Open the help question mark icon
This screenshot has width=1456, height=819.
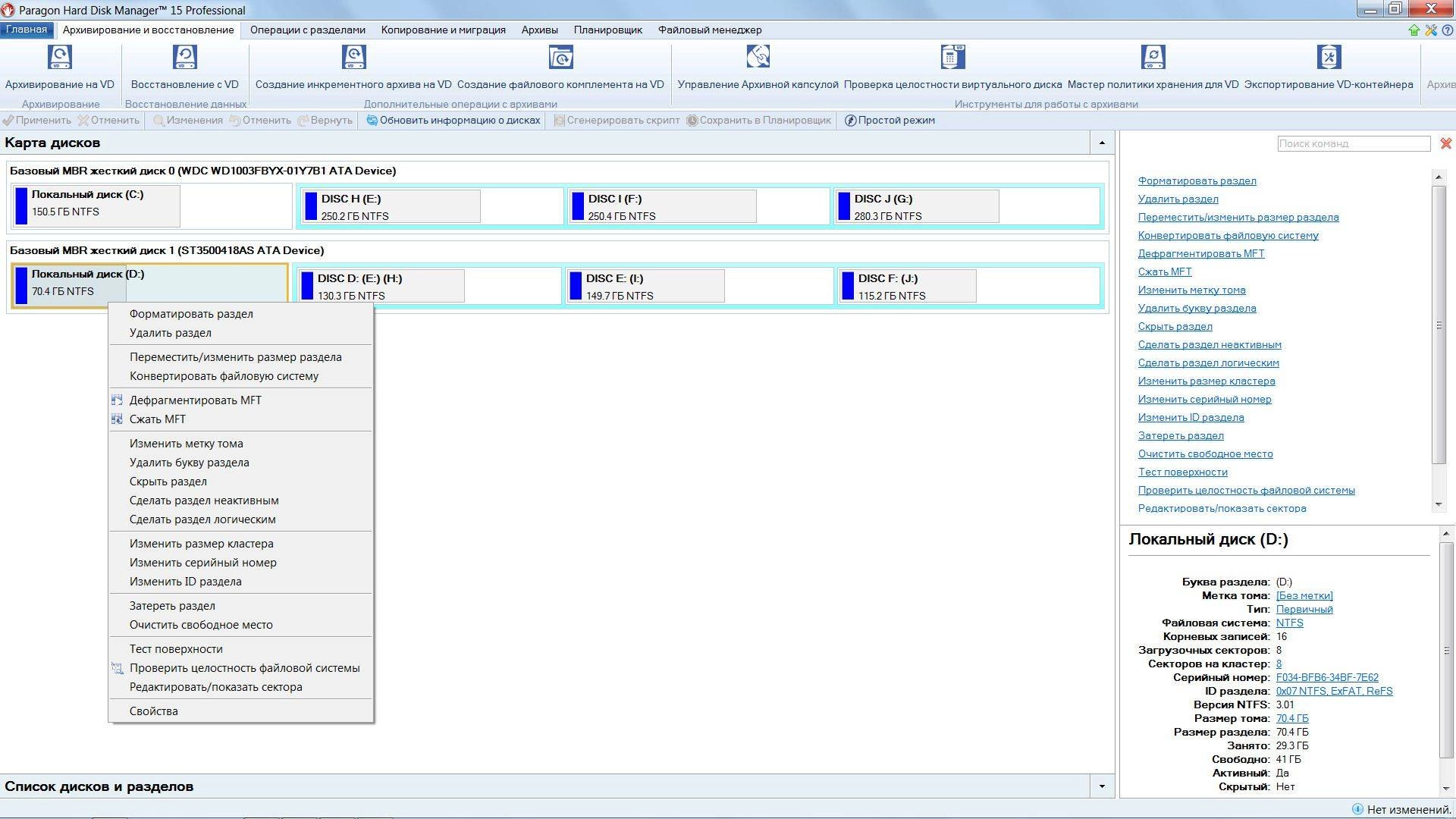1447,30
